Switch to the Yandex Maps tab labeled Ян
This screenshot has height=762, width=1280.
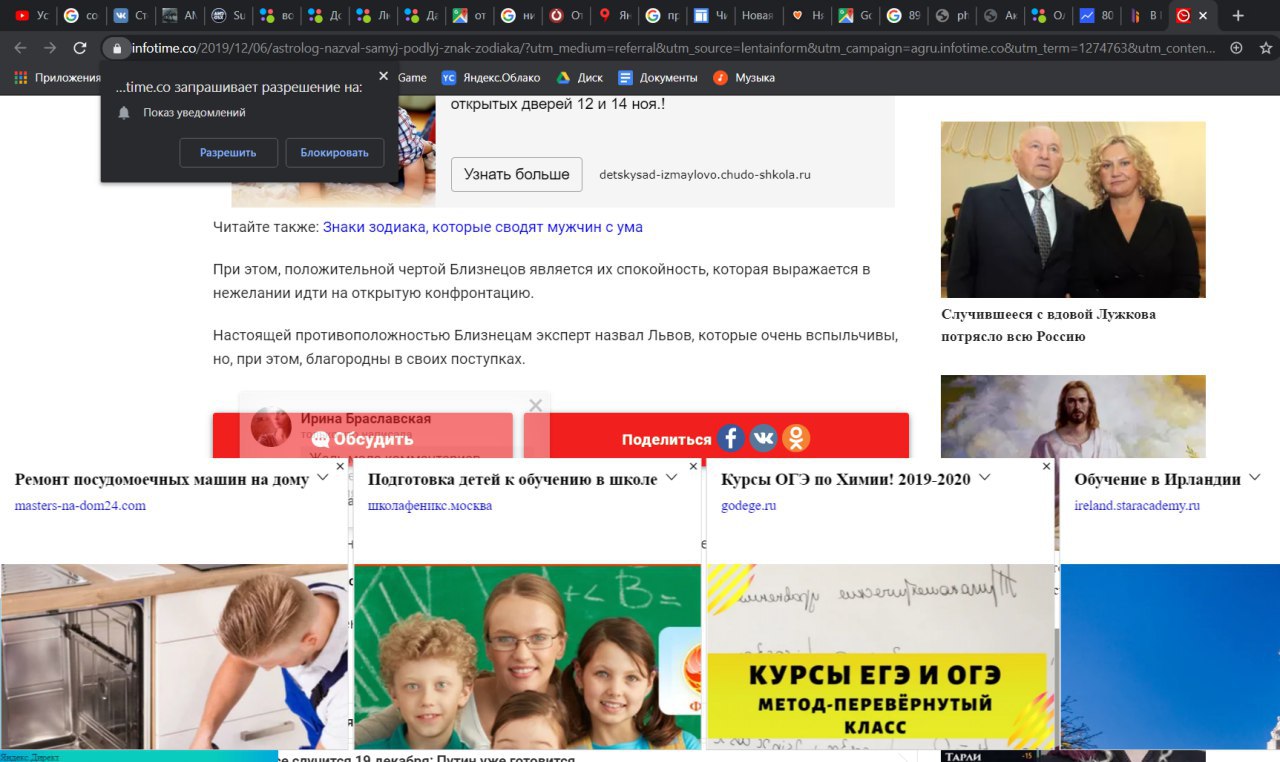coord(613,16)
